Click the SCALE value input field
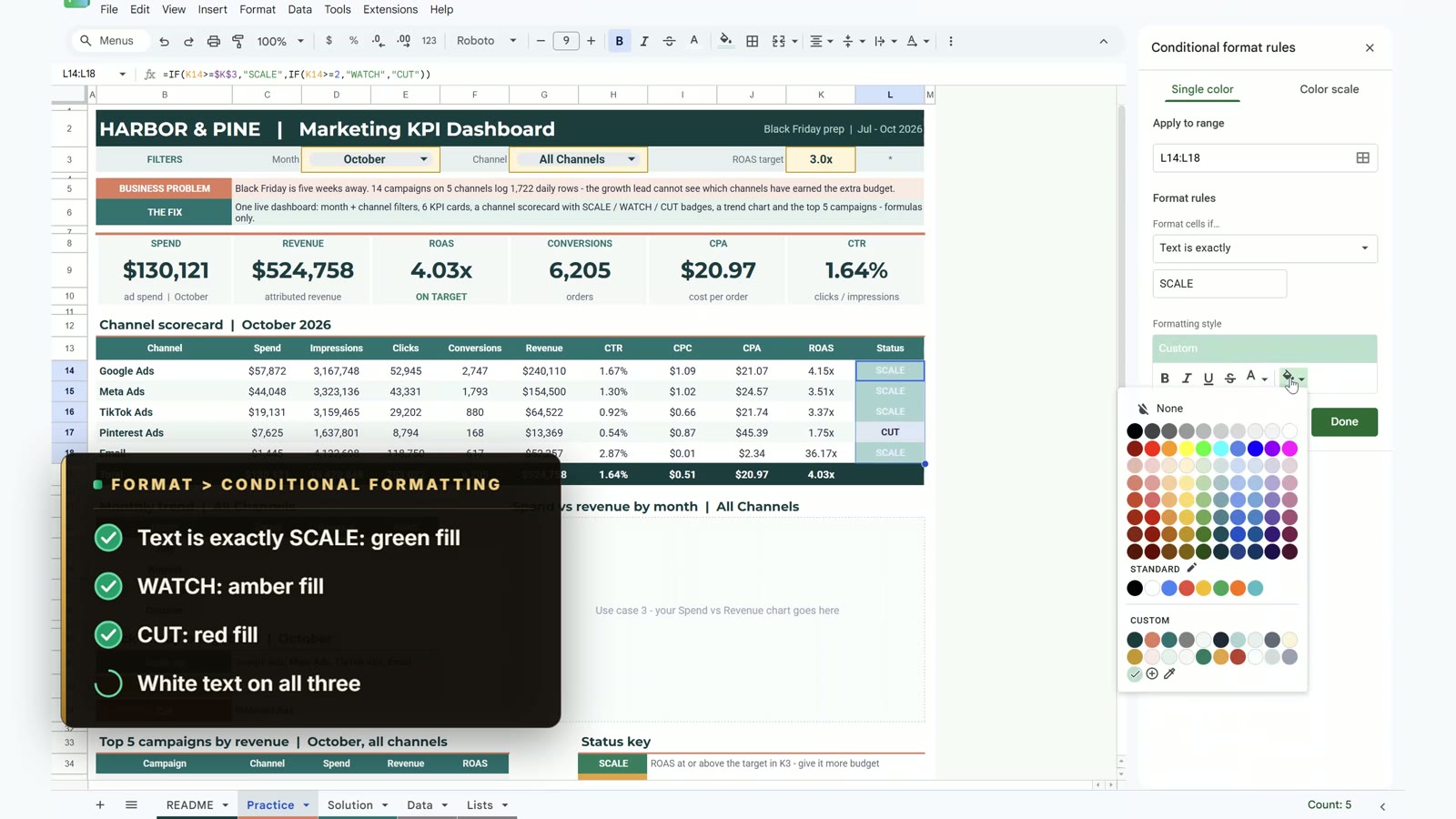This screenshot has height=819, width=1456. pos(1219,284)
